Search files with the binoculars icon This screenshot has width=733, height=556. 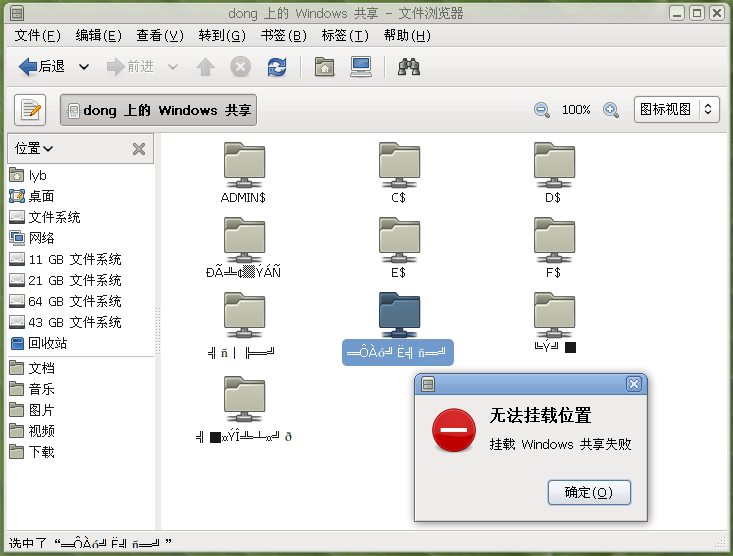409,67
